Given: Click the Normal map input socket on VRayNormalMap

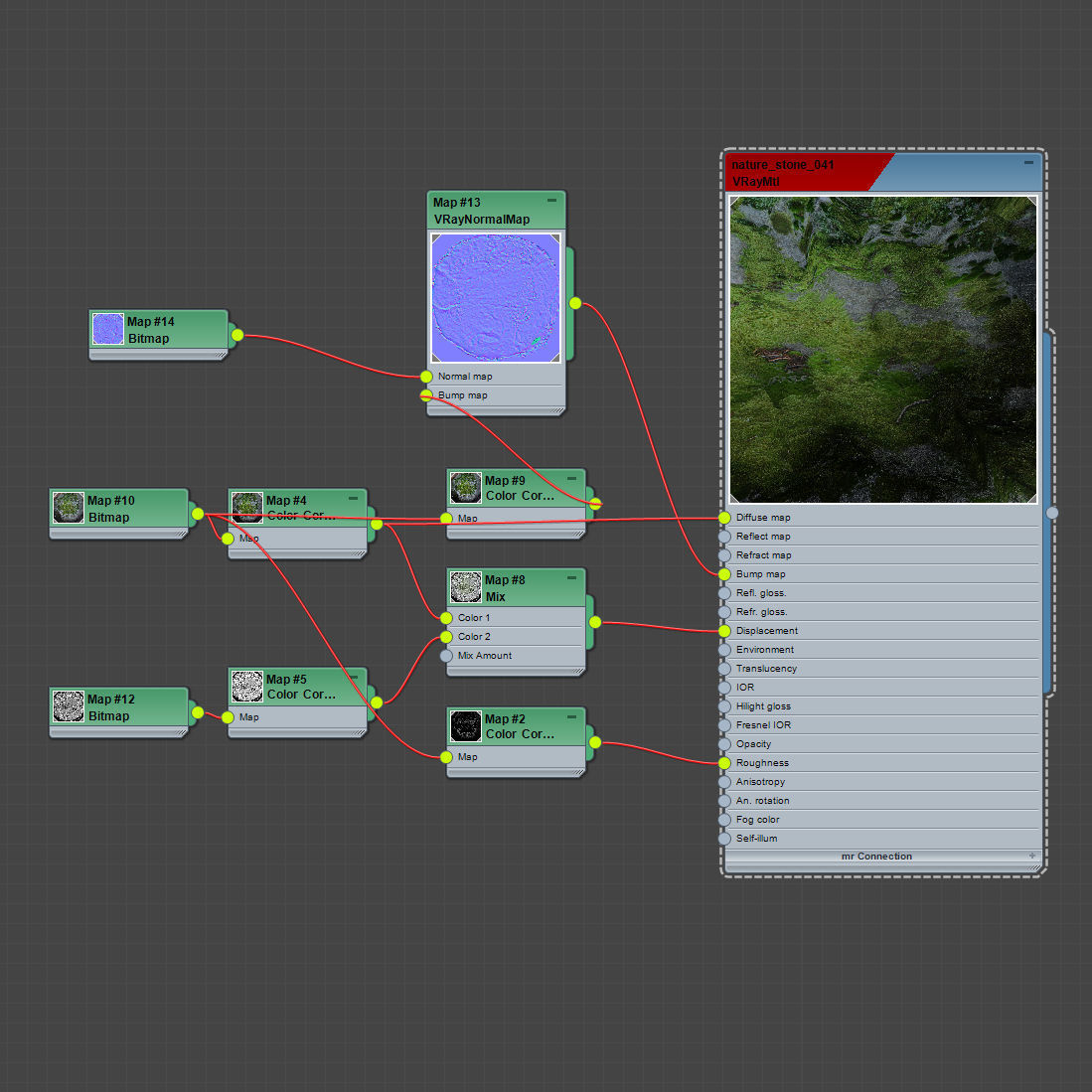Looking at the screenshot, I should coord(426,376).
